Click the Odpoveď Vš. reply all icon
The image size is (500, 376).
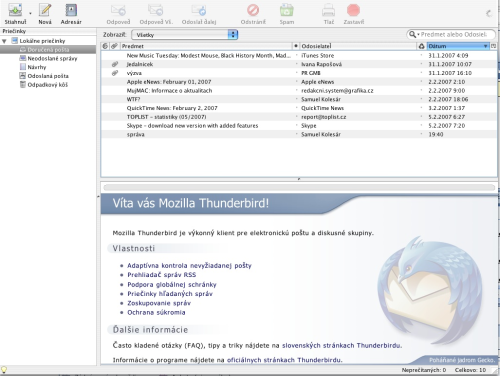(156, 10)
